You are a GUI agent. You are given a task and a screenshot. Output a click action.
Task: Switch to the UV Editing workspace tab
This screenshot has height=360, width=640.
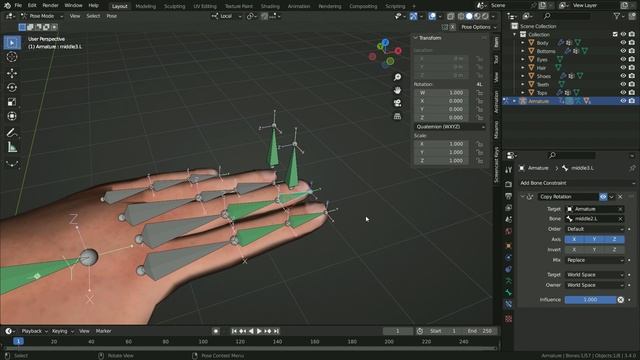pyautogui.click(x=205, y=6)
